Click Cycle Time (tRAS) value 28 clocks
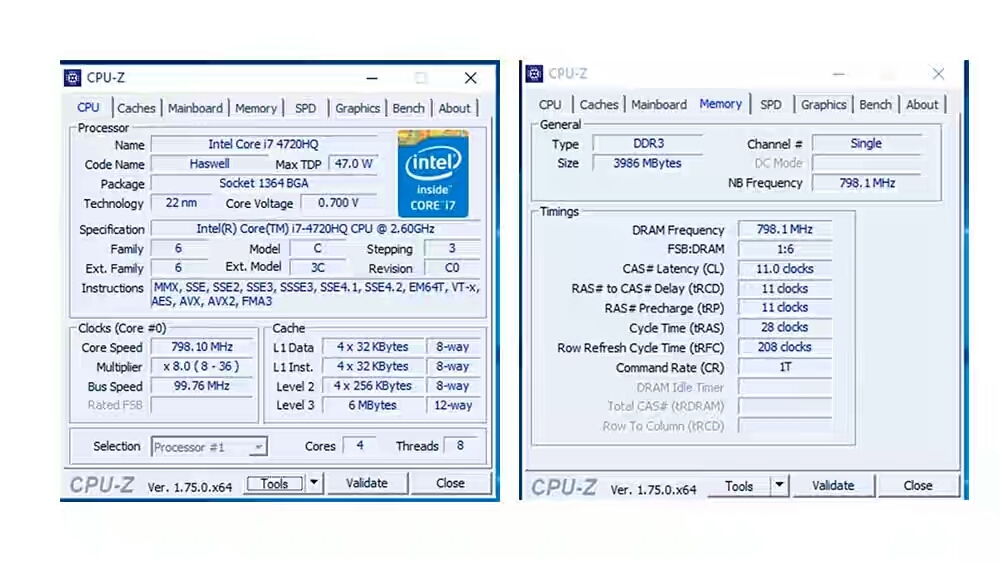Screen dimensions: 1000x562 [785, 327]
